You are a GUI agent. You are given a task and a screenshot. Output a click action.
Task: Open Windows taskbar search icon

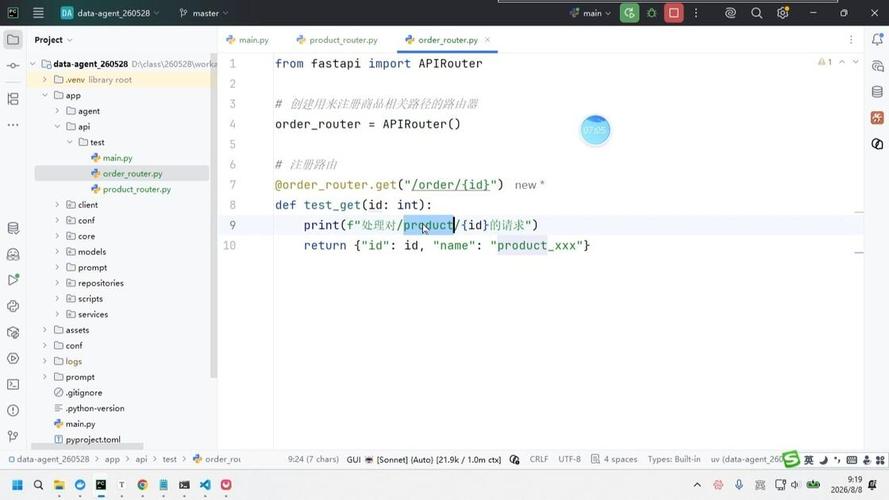[x=38, y=485]
